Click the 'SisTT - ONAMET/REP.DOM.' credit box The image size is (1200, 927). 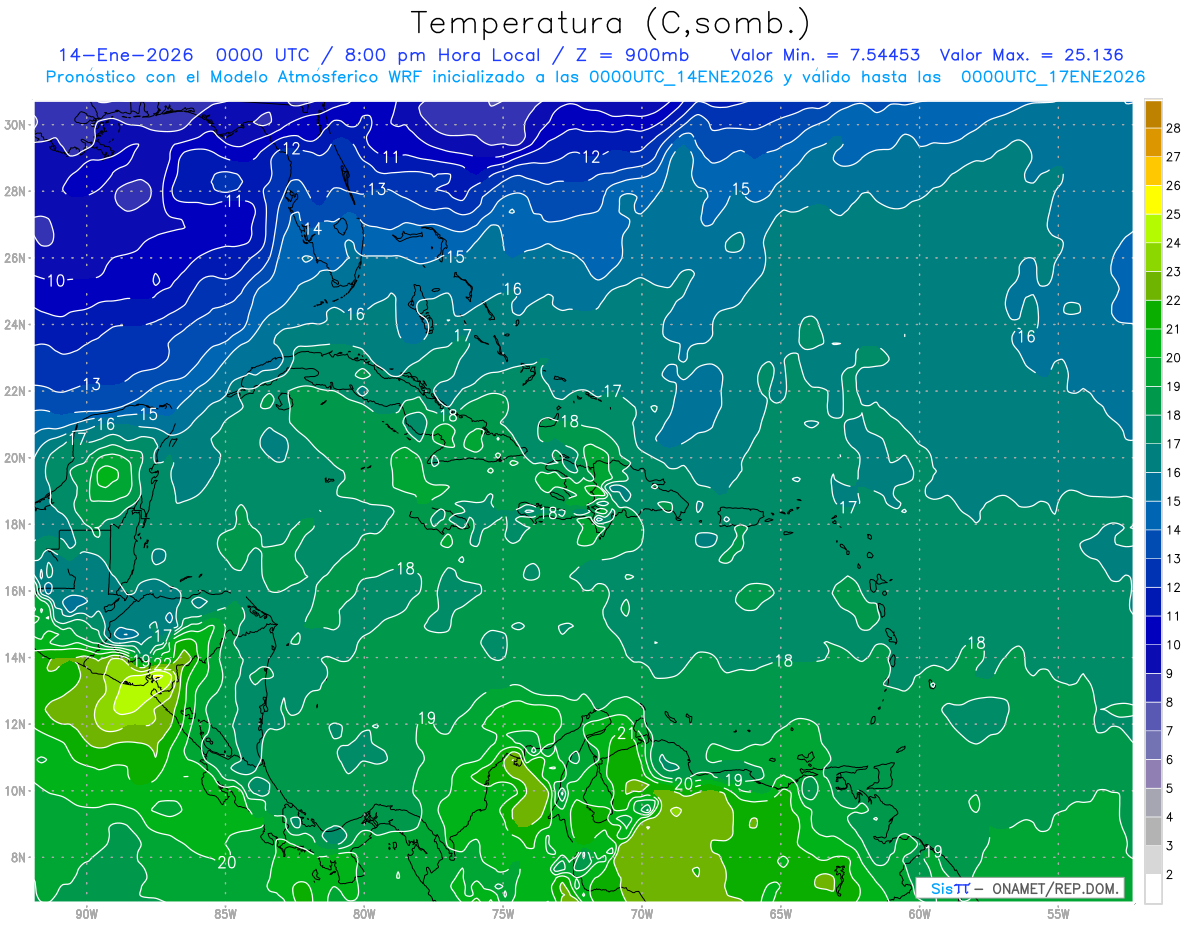pyautogui.click(x=1020, y=888)
